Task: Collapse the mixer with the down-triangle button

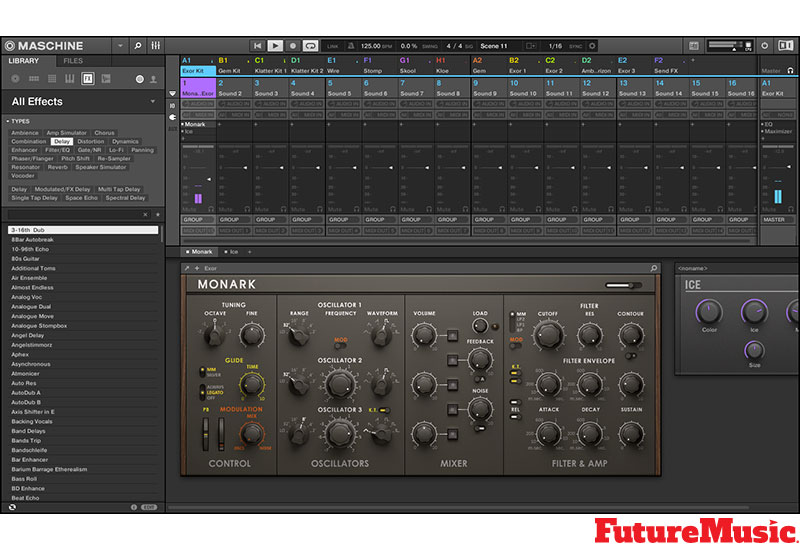Action: pos(172,94)
